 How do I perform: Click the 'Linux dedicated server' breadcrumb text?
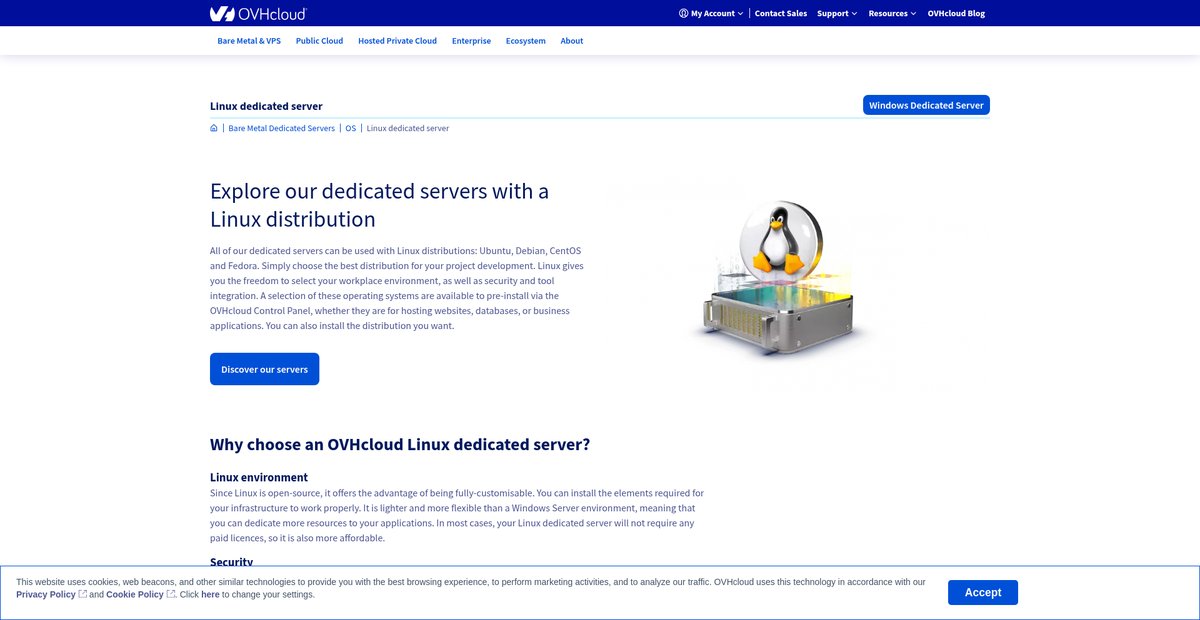pyautogui.click(x=408, y=128)
